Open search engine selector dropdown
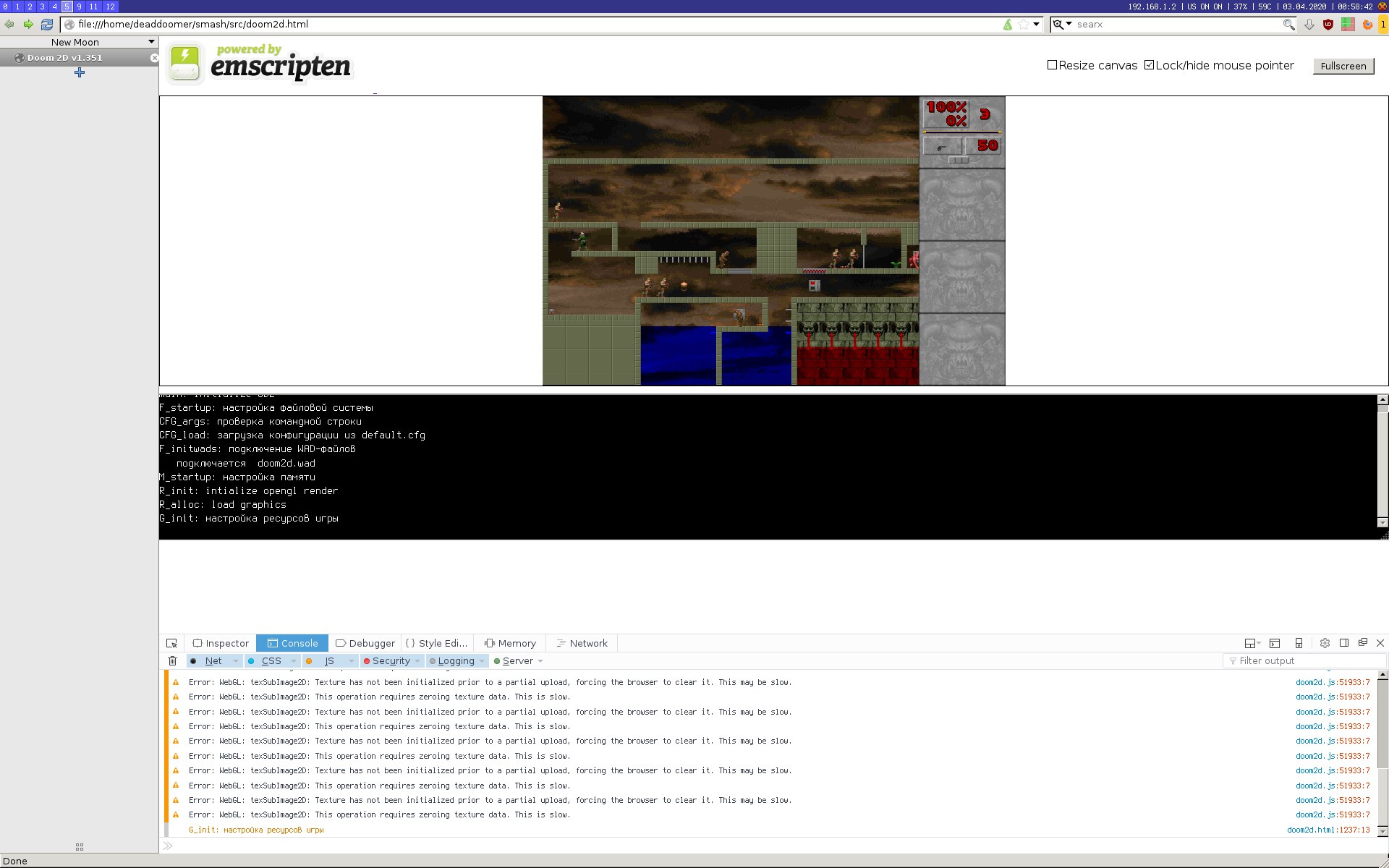This screenshot has width=1389, height=868. coord(1062,24)
